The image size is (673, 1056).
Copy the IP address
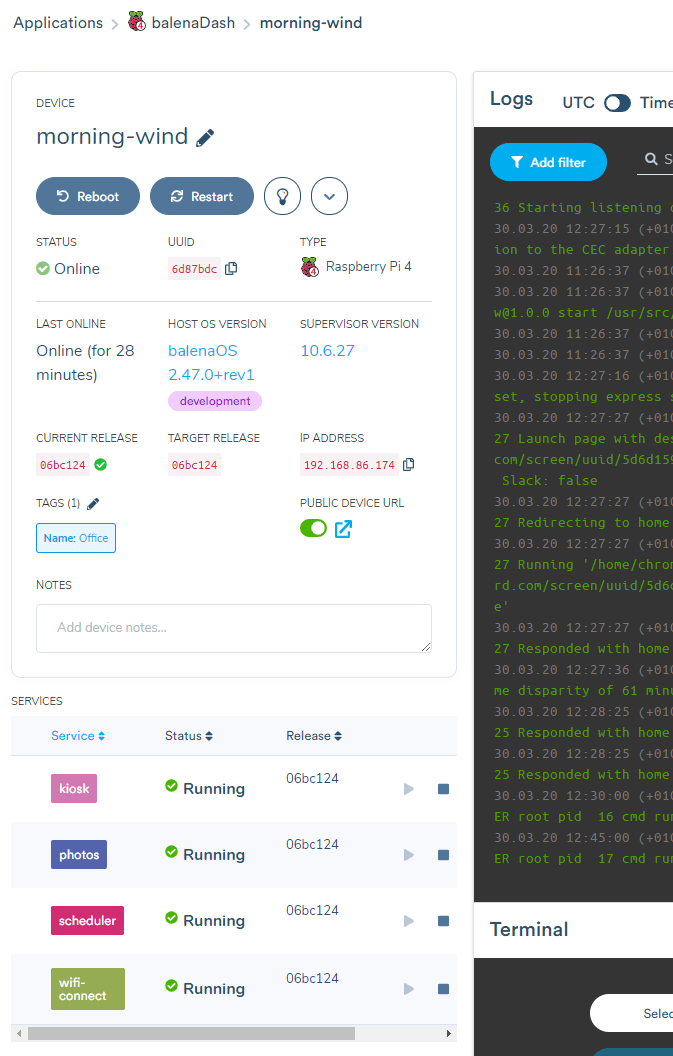408,465
